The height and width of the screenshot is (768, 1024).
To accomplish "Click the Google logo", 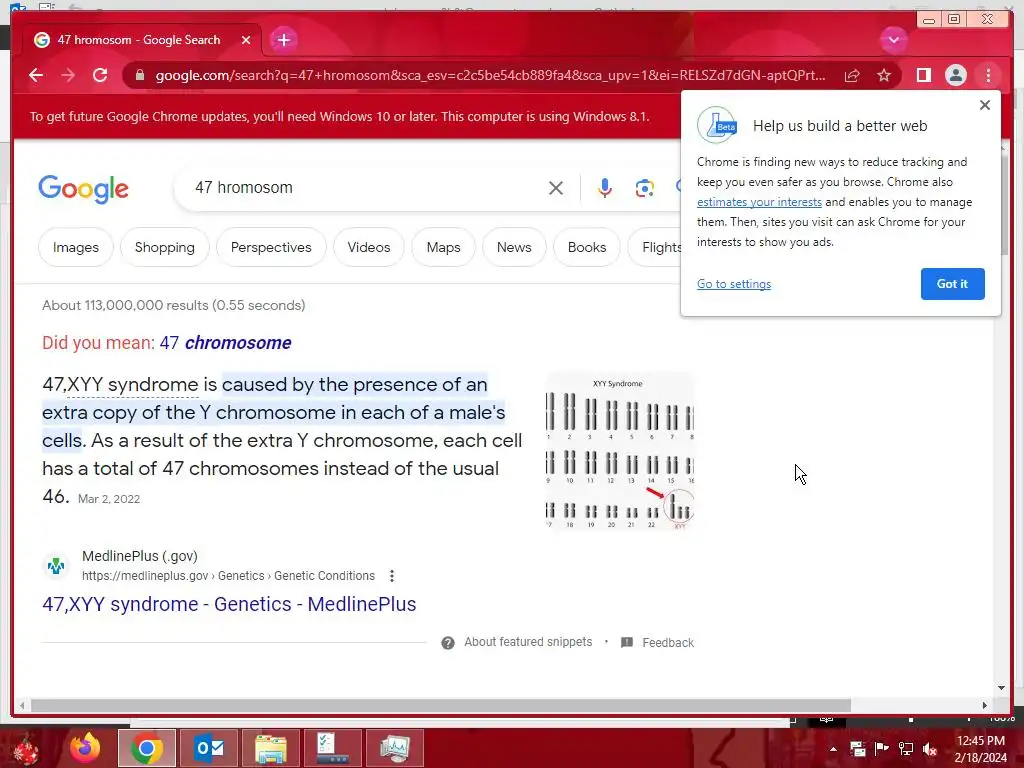I will (x=84, y=189).
